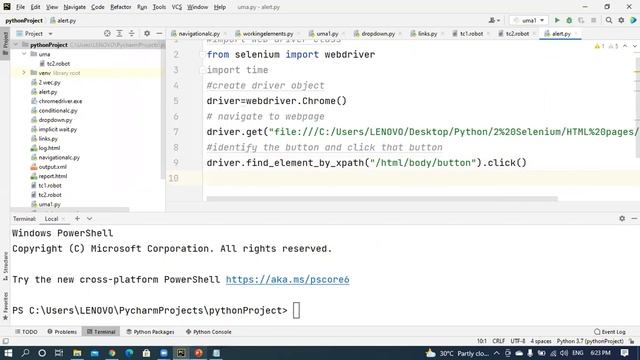Image resolution: width=640 pixels, height=360 pixels.
Task: Click the editor horizontal scrollbar
Action: pyautogui.click(x=382, y=199)
